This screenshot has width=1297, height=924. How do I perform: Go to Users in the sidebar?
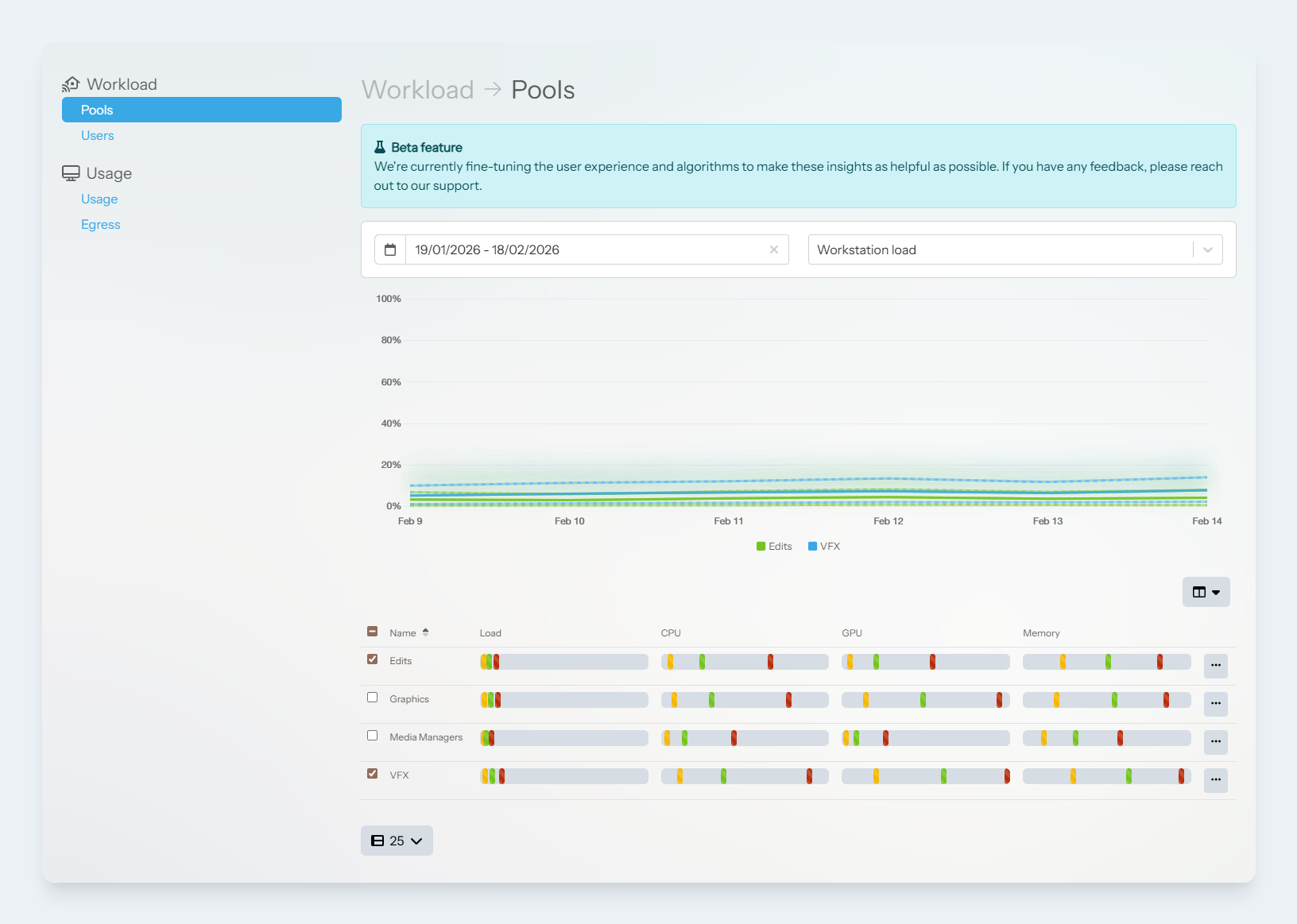(98, 136)
